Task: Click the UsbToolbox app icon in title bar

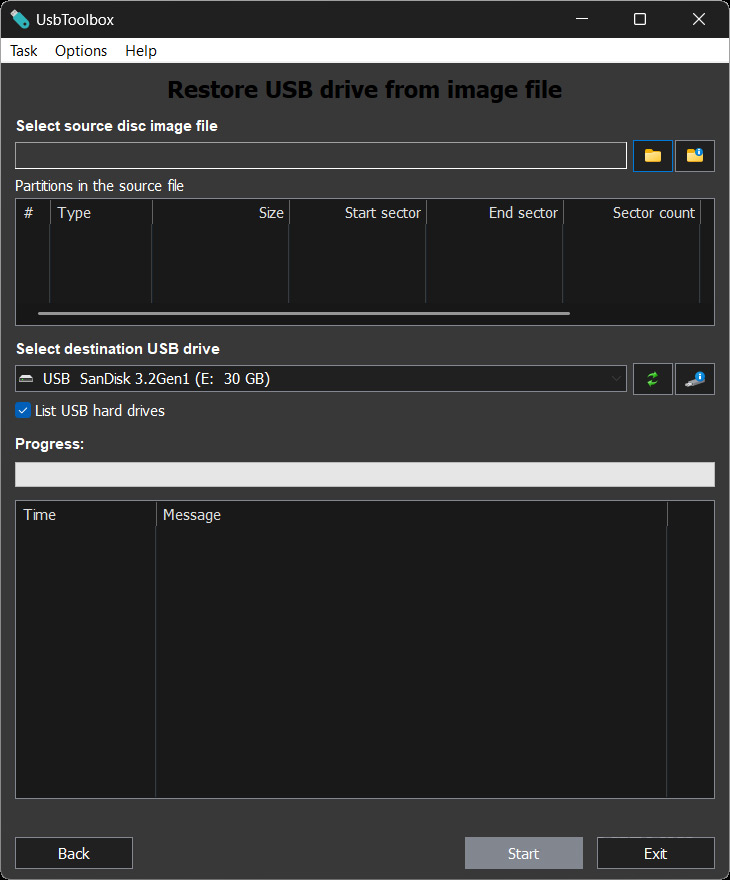Action: (x=20, y=20)
